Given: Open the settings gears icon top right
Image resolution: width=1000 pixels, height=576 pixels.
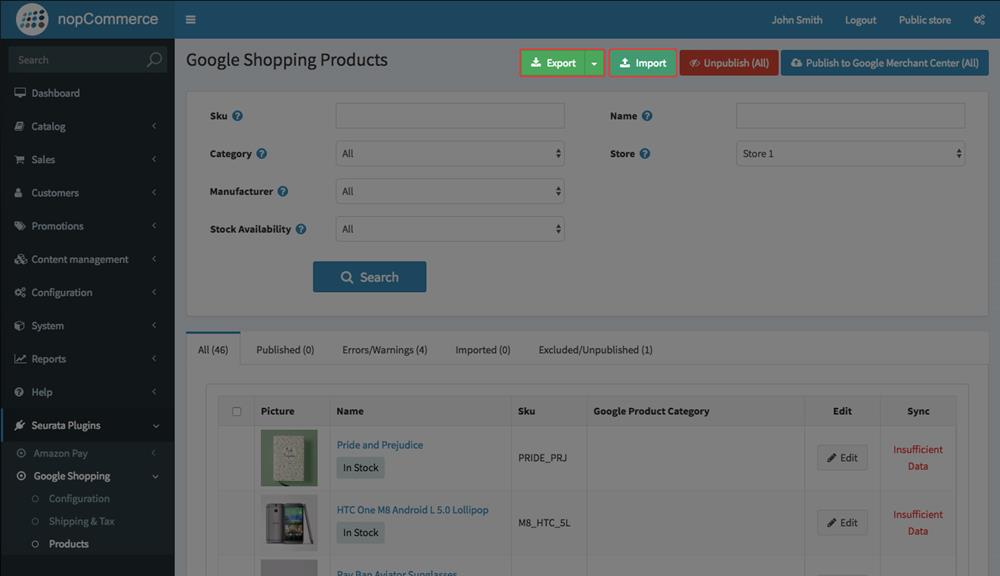Looking at the screenshot, I should point(979,20).
